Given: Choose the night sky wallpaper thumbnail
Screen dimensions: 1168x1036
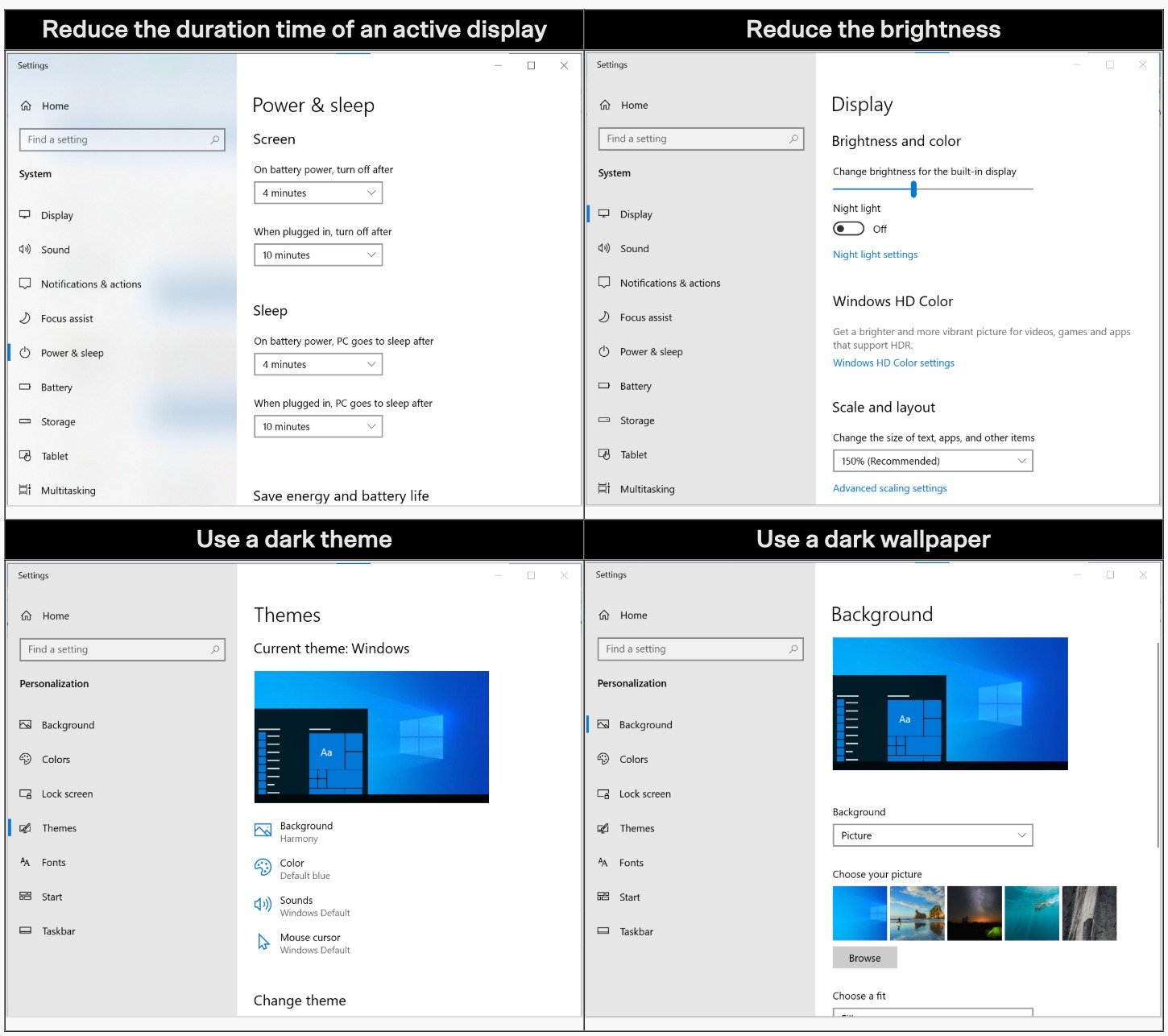Looking at the screenshot, I should click(975, 913).
